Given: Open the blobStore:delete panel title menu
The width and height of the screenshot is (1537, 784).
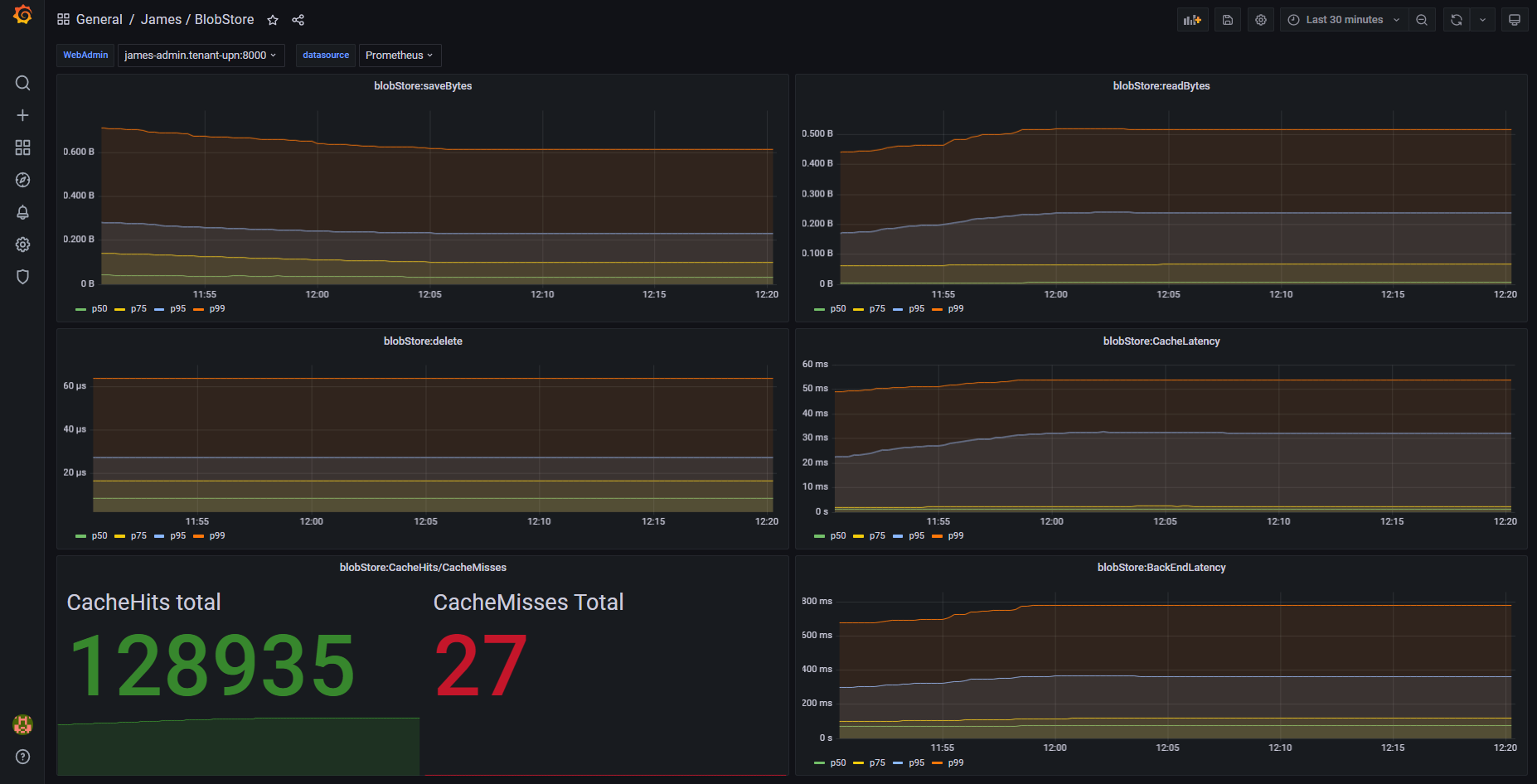Looking at the screenshot, I should [x=423, y=341].
